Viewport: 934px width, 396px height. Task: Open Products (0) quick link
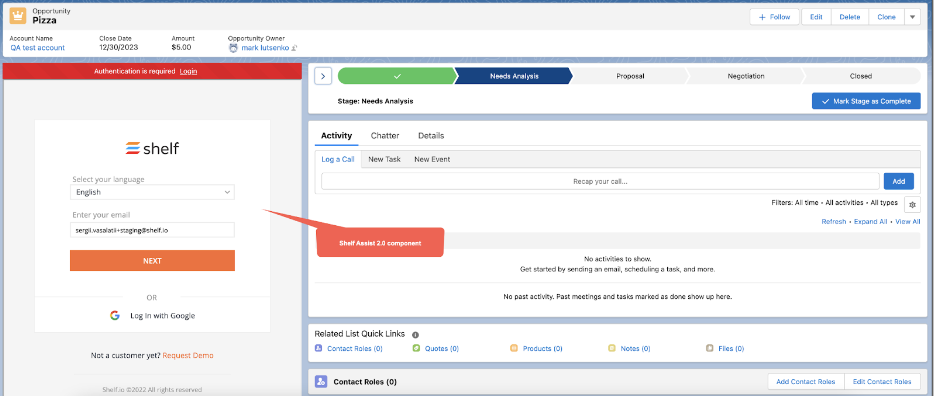click(543, 348)
